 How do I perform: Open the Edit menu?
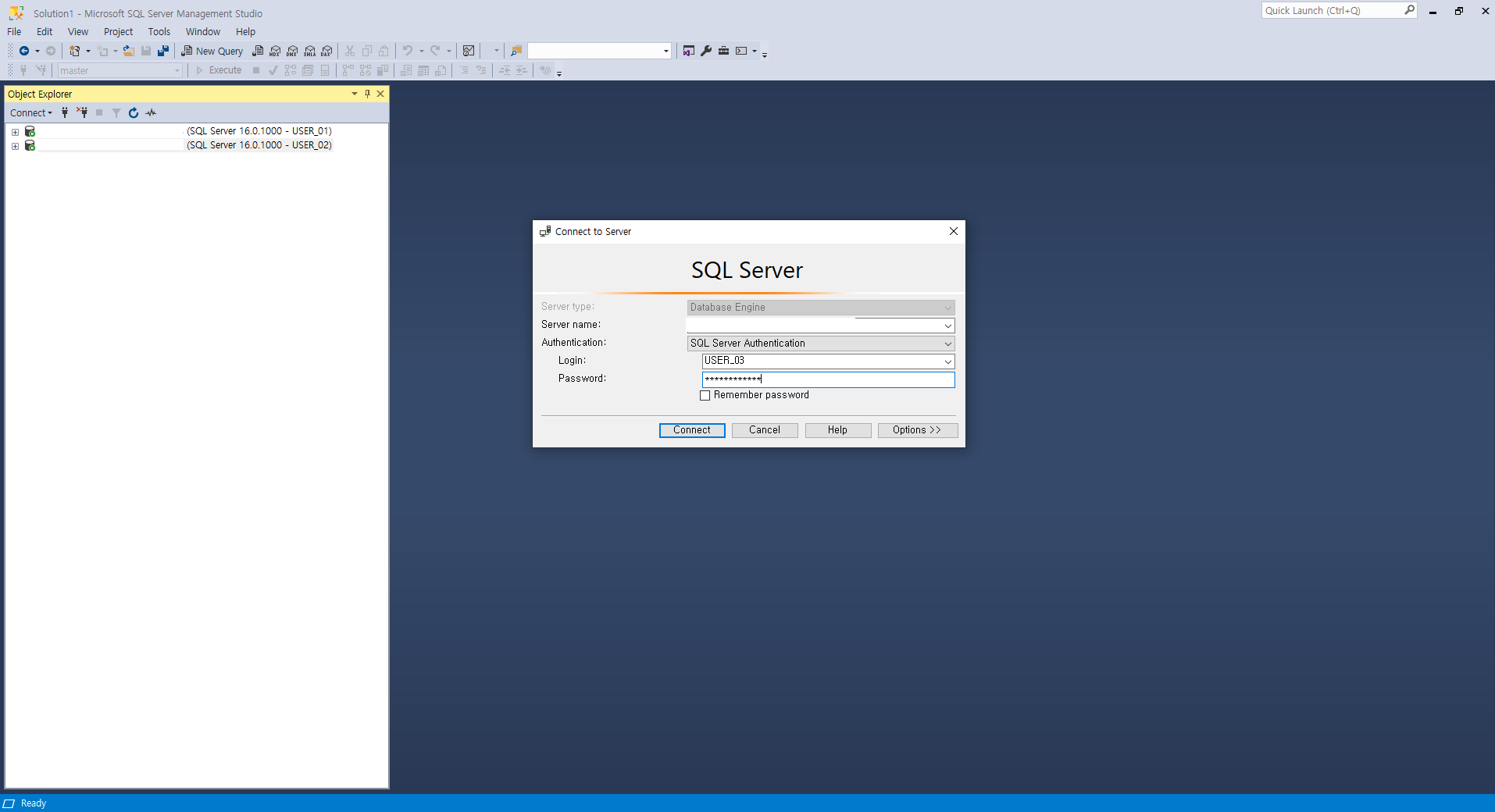[45, 32]
